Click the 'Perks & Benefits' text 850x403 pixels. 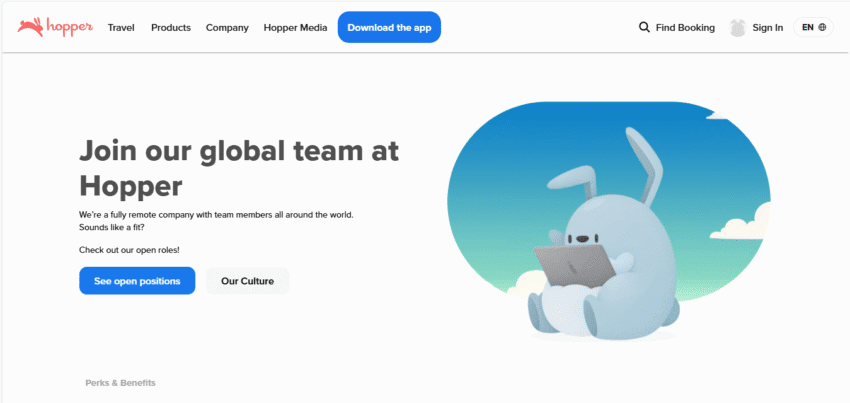point(120,383)
